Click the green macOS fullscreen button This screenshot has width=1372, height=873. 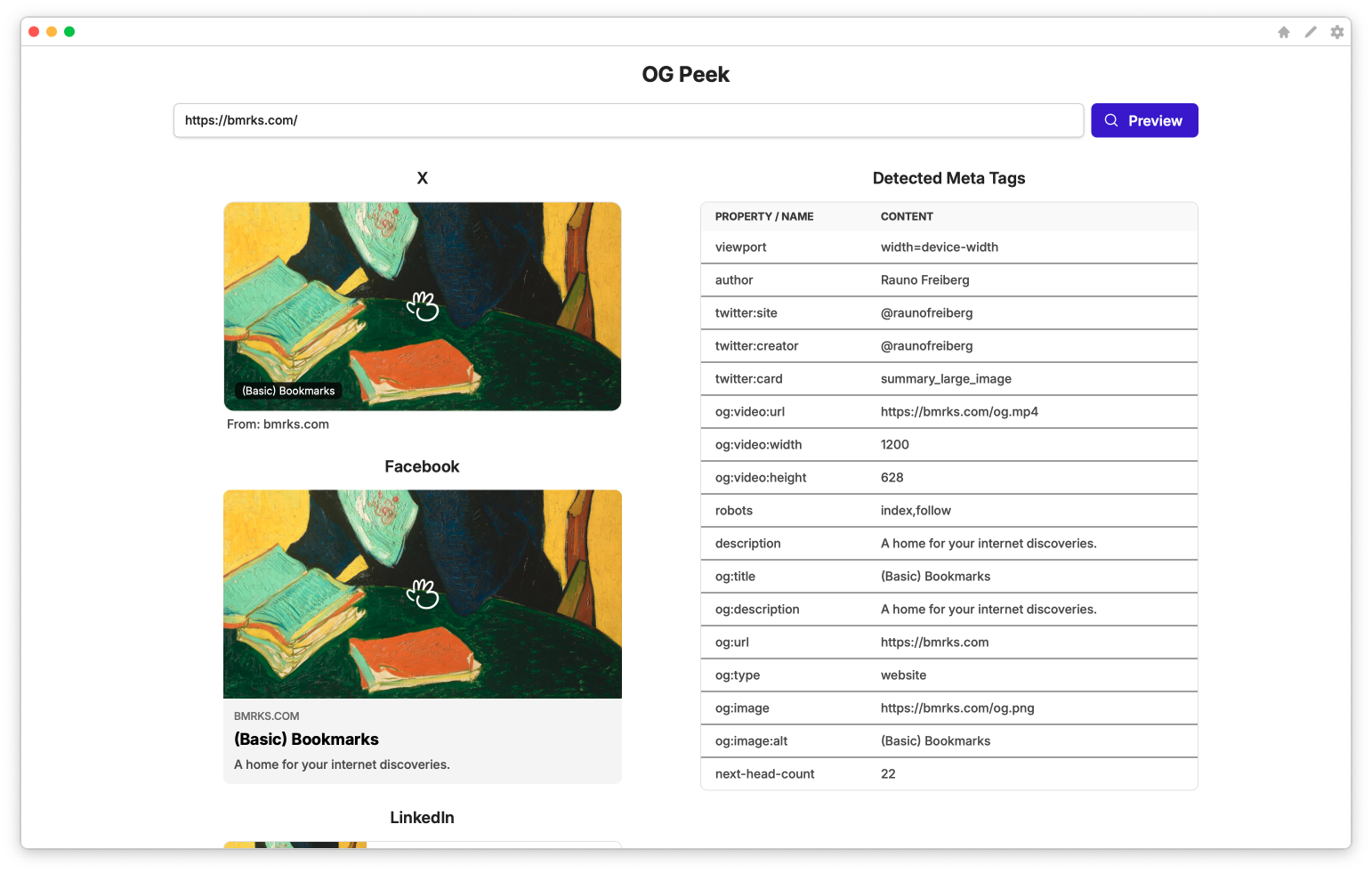[x=69, y=32]
